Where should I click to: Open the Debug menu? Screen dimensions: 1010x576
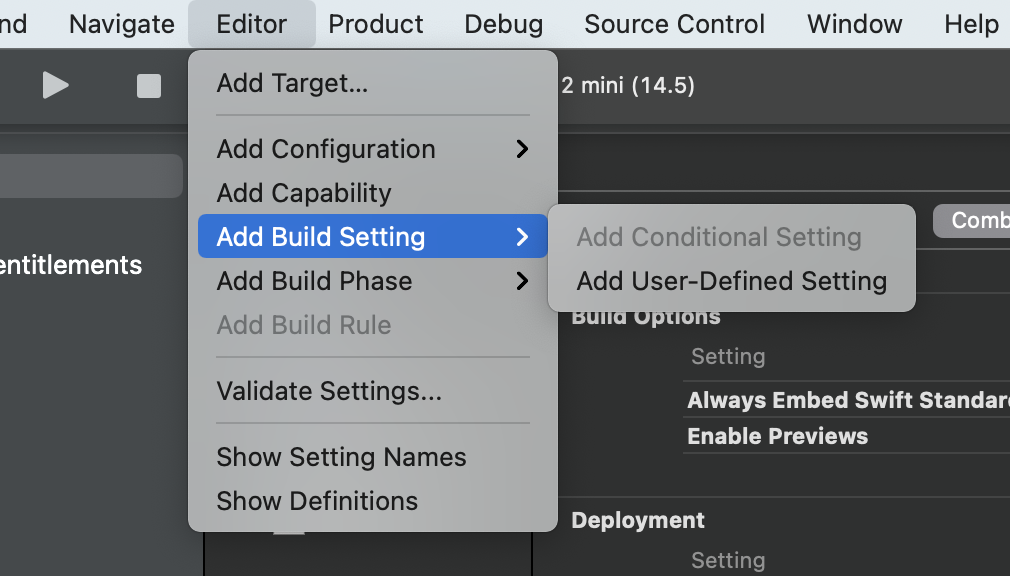coord(504,24)
